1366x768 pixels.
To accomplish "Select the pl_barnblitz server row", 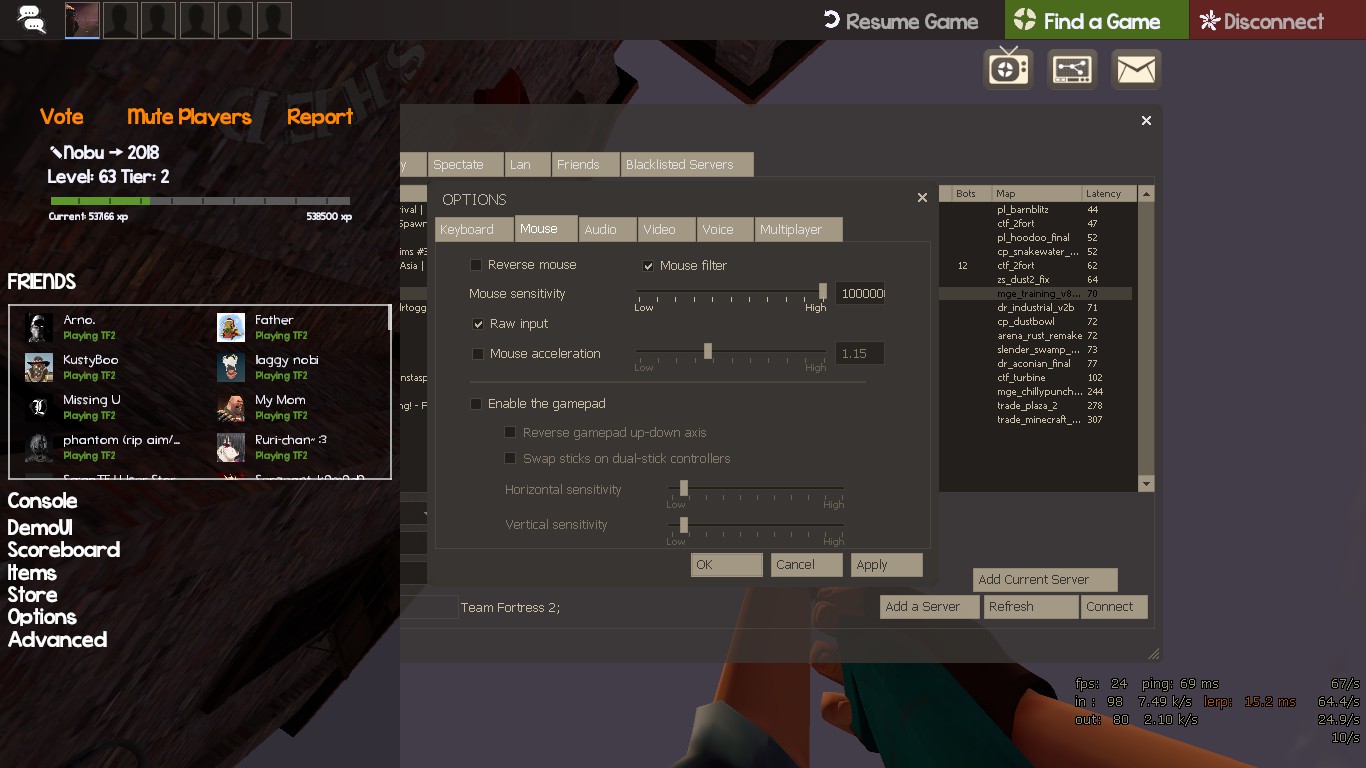I will click(1035, 210).
